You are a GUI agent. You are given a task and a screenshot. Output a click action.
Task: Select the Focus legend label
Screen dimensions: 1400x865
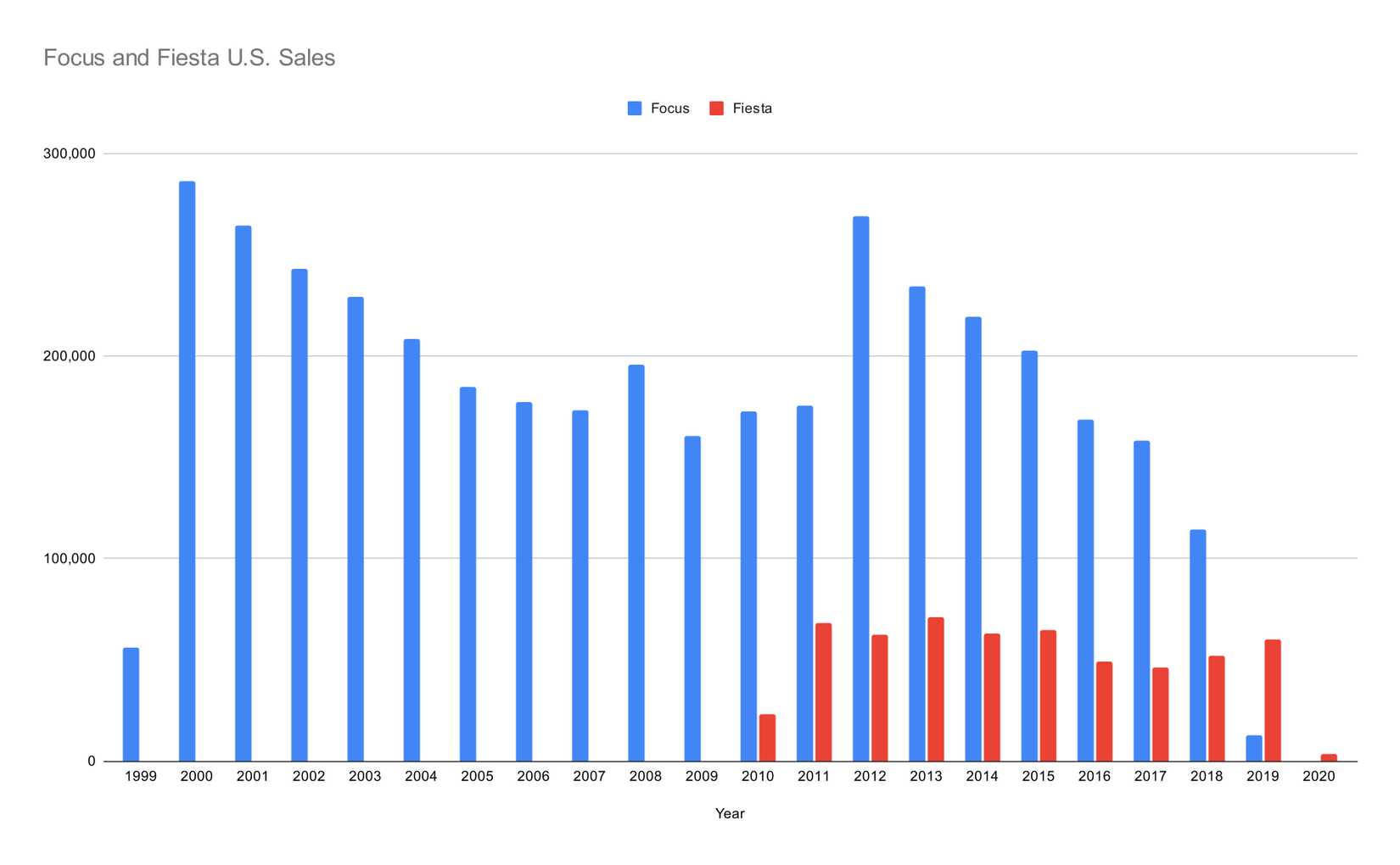669,109
